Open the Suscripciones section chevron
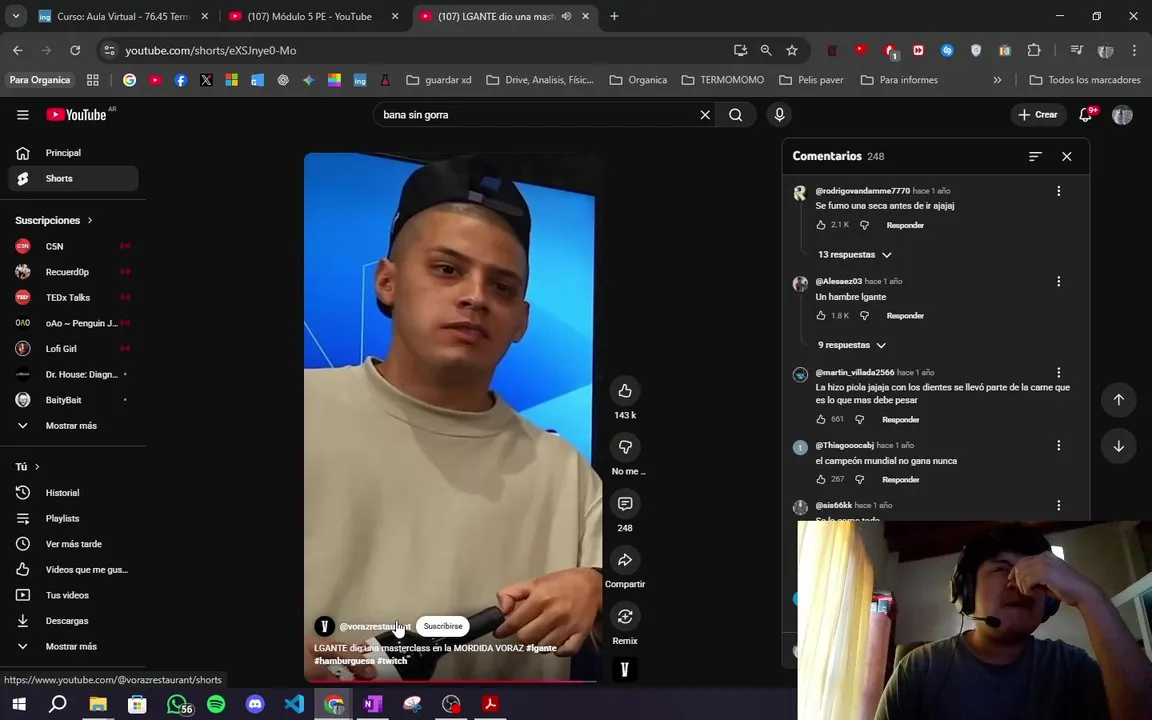Image resolution: width=1152 pixels, height=720 pixels. tap(90, 220)
